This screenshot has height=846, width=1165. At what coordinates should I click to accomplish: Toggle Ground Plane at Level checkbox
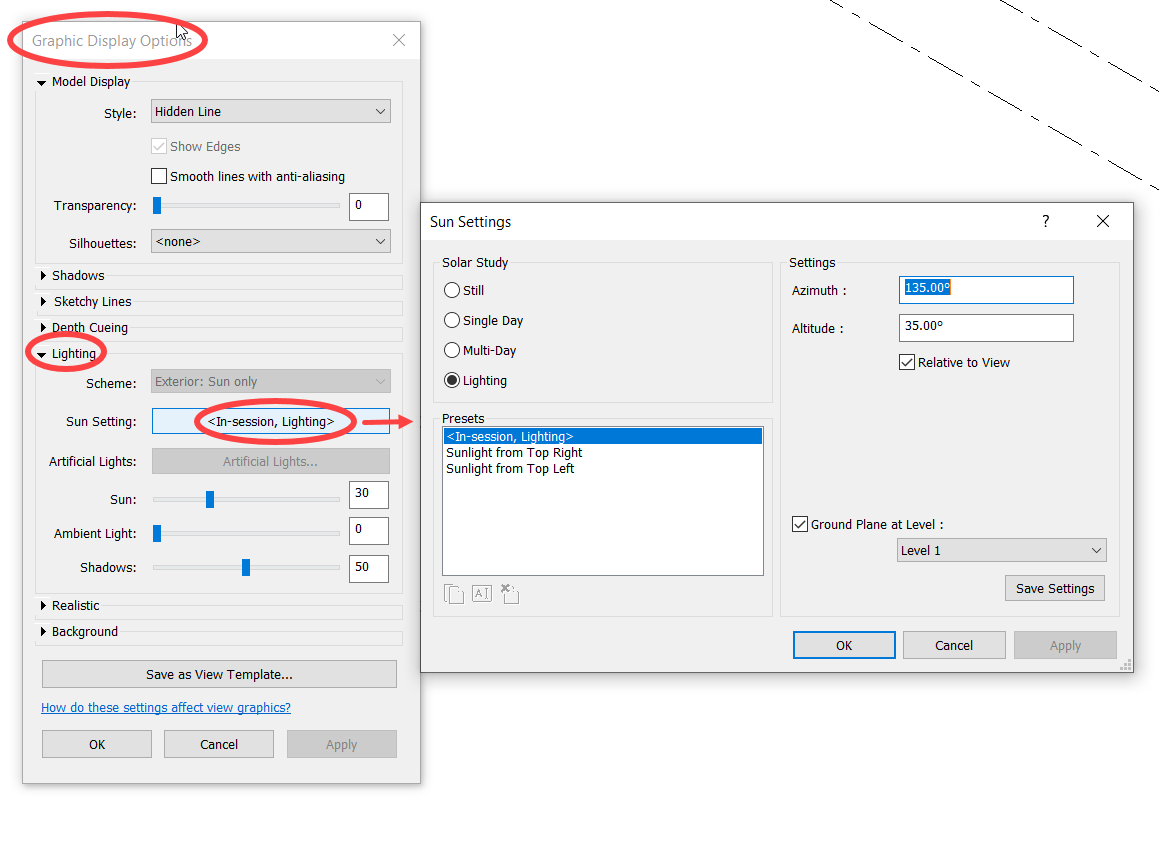click(799, 524)
